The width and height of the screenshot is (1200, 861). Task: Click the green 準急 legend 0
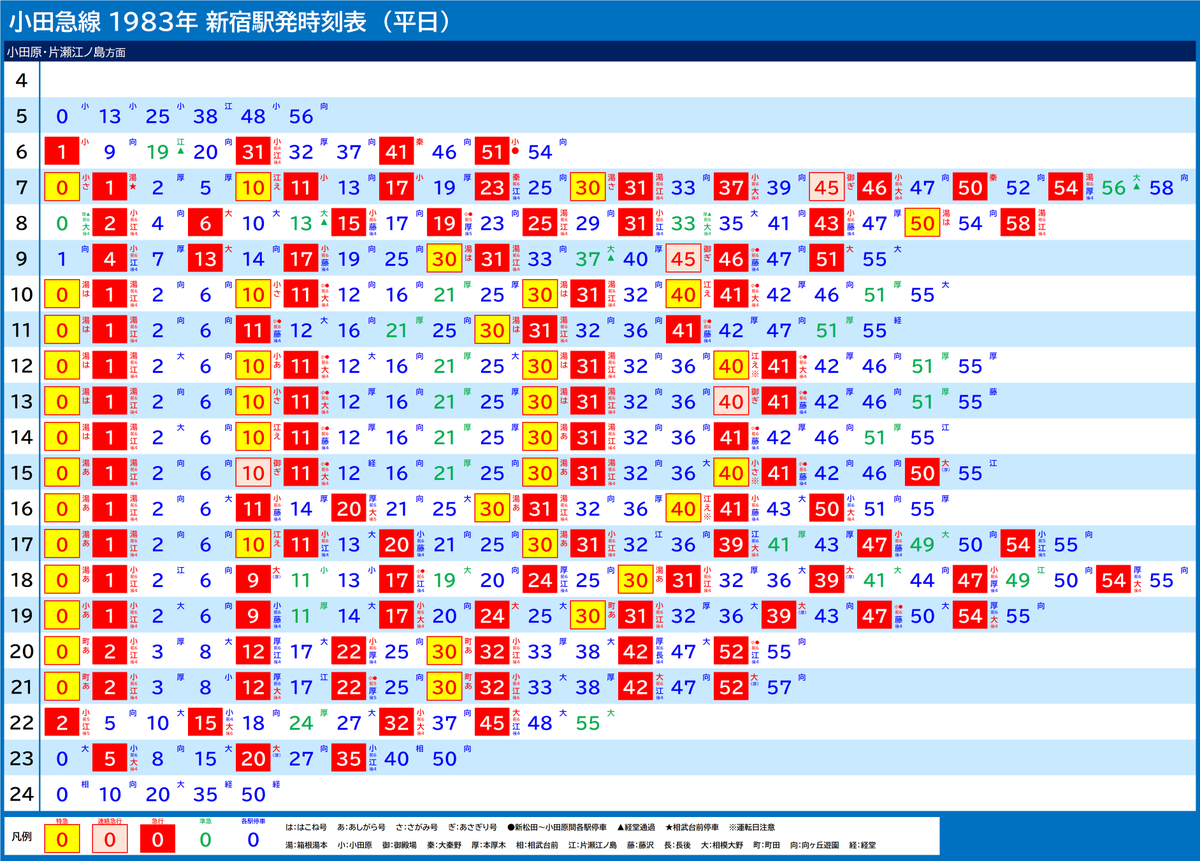205,838
